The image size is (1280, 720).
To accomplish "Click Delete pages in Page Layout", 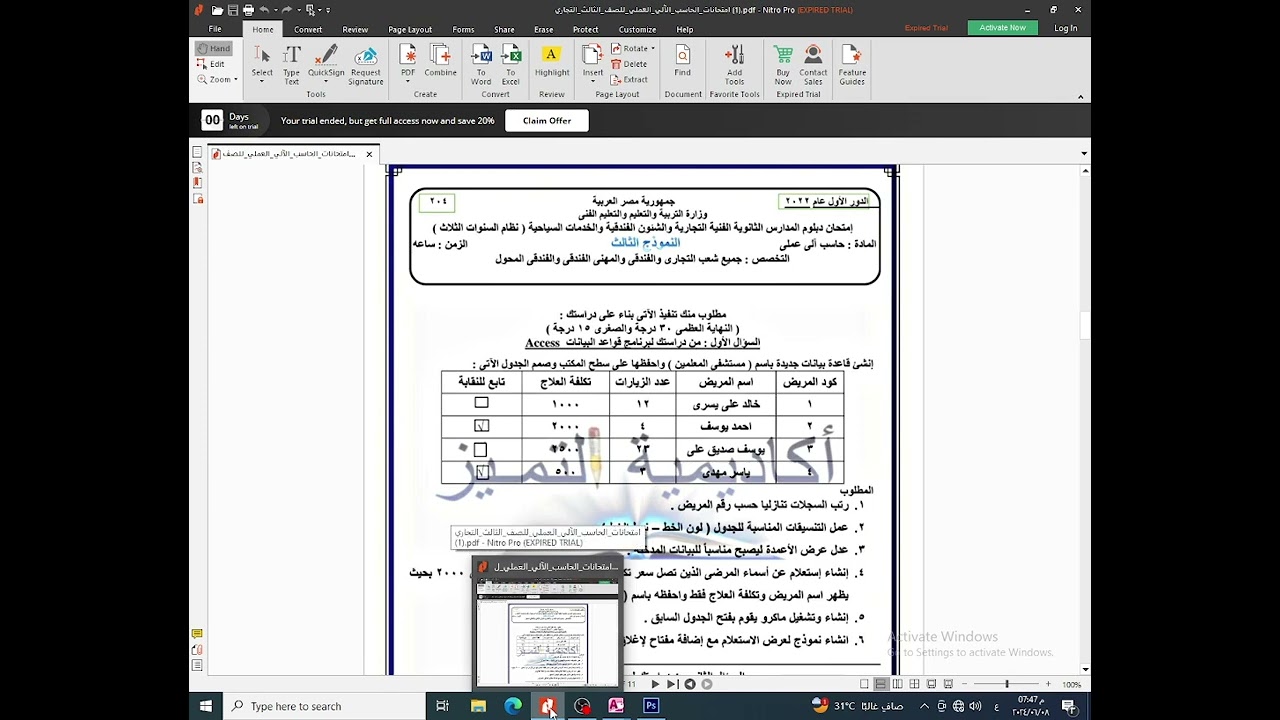I will (x=629, y=64).
